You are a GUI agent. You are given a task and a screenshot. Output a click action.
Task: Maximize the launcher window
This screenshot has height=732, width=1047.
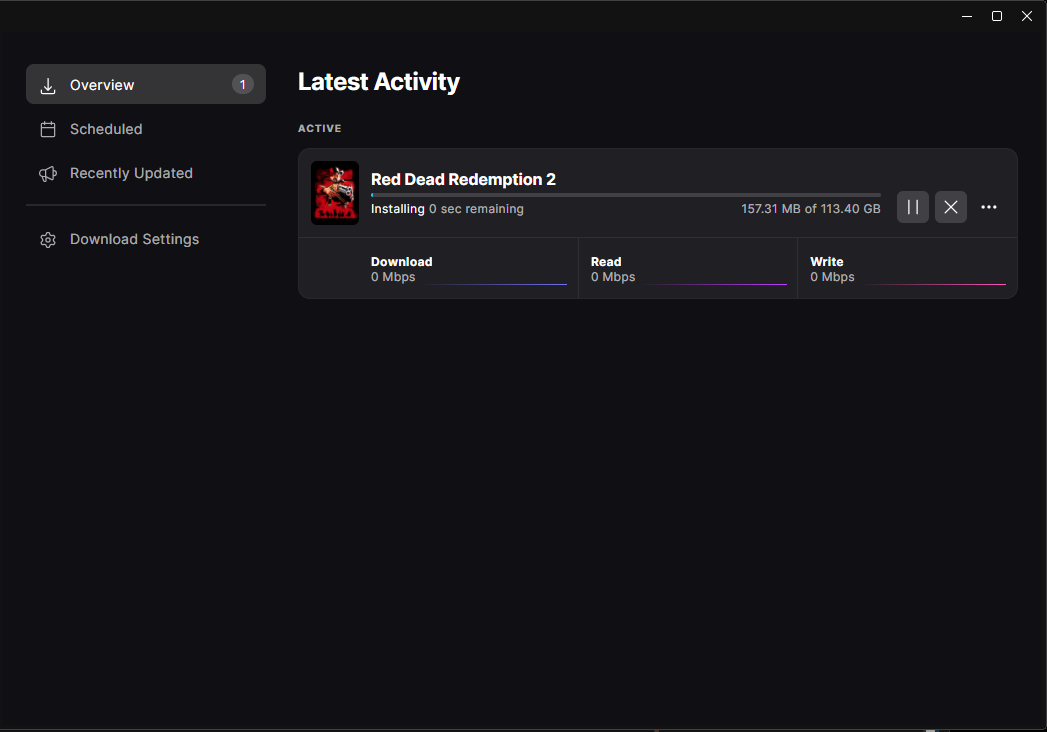coord(996,16)
